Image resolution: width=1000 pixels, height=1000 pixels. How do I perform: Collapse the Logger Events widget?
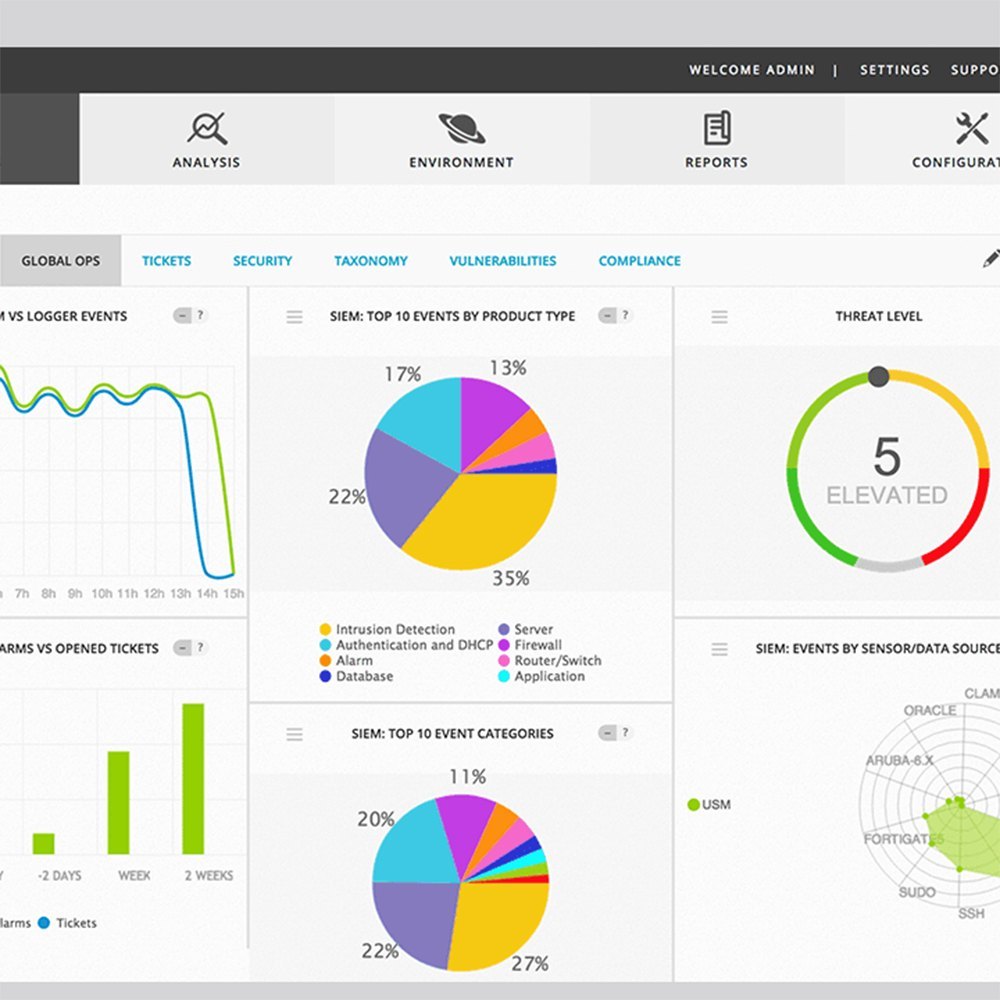click(182, 315)
